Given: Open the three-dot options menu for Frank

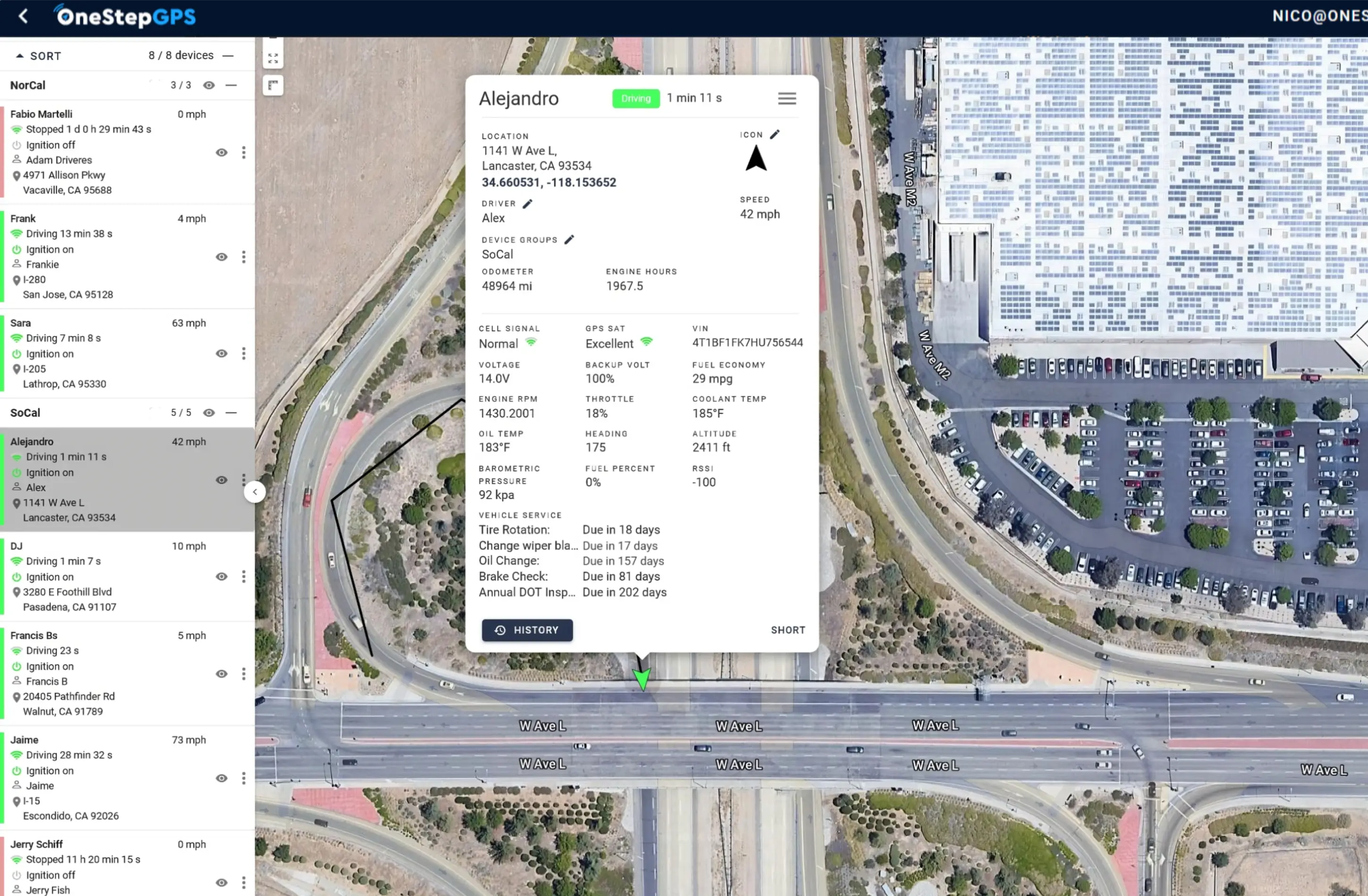Looking at the screenshot, I should coord(244,257).
